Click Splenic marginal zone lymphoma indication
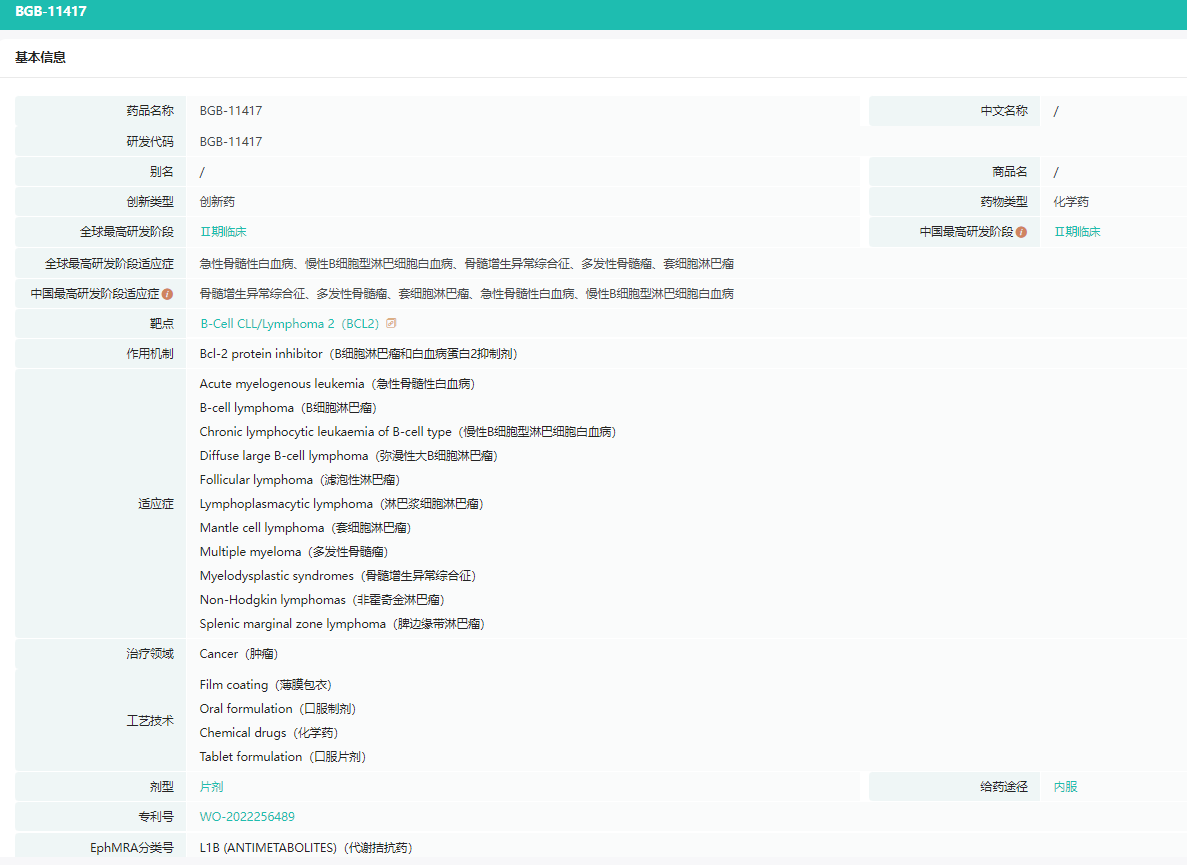The image size is (1187, 865). [x=342, y=624]
